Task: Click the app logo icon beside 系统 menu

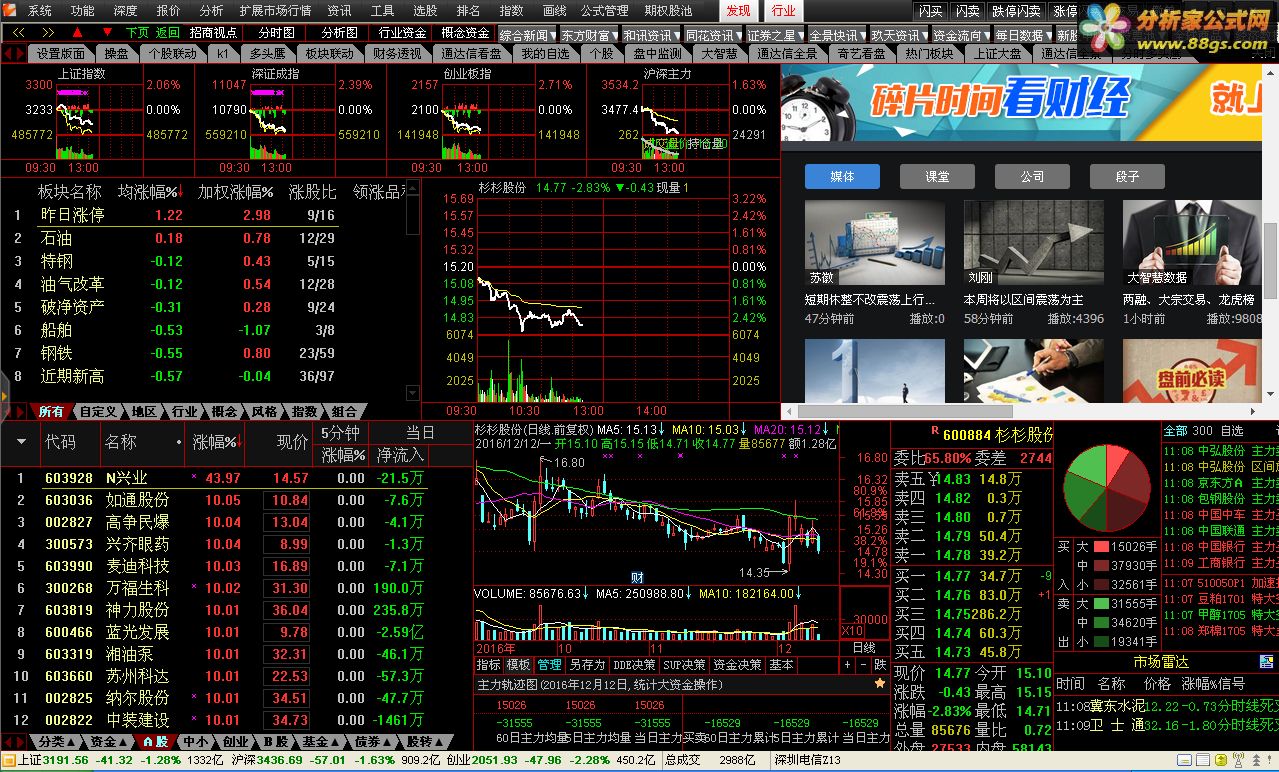Action: [x=11, y=10]
